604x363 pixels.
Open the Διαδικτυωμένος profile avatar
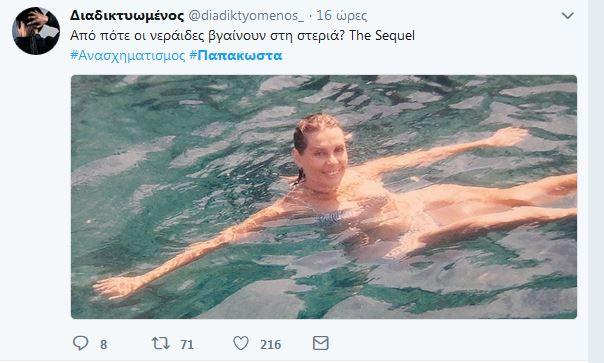(36, 31)
